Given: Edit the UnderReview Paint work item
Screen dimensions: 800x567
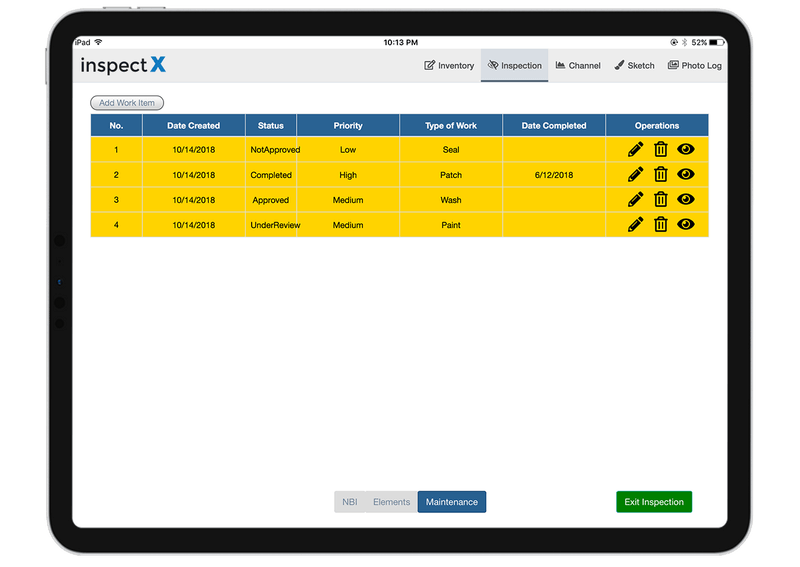Looking at the screenshot, I should (x=635, y=225).
